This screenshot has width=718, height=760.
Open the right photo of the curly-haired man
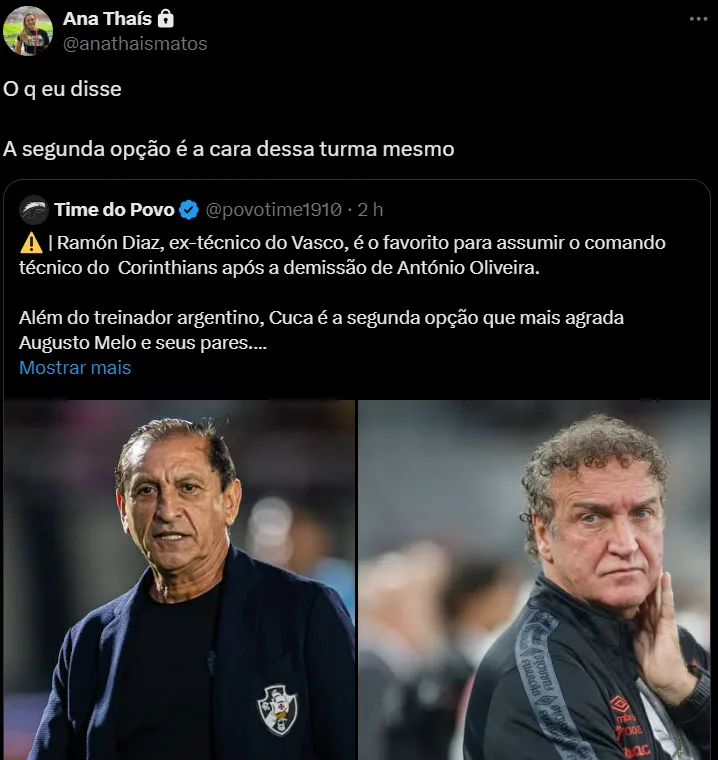point(535,580)
